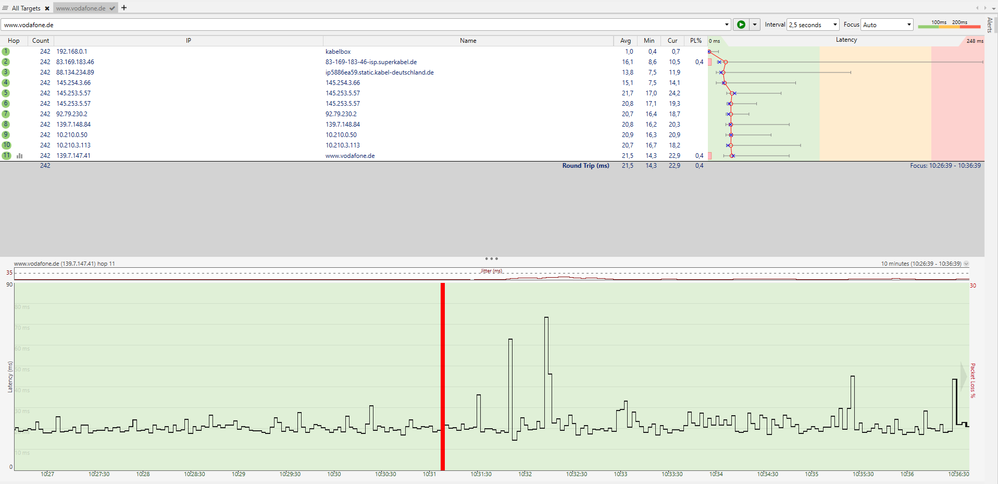
Task: Open the graph time range dropdown (10 minutes)
Action: coord(967,264)
